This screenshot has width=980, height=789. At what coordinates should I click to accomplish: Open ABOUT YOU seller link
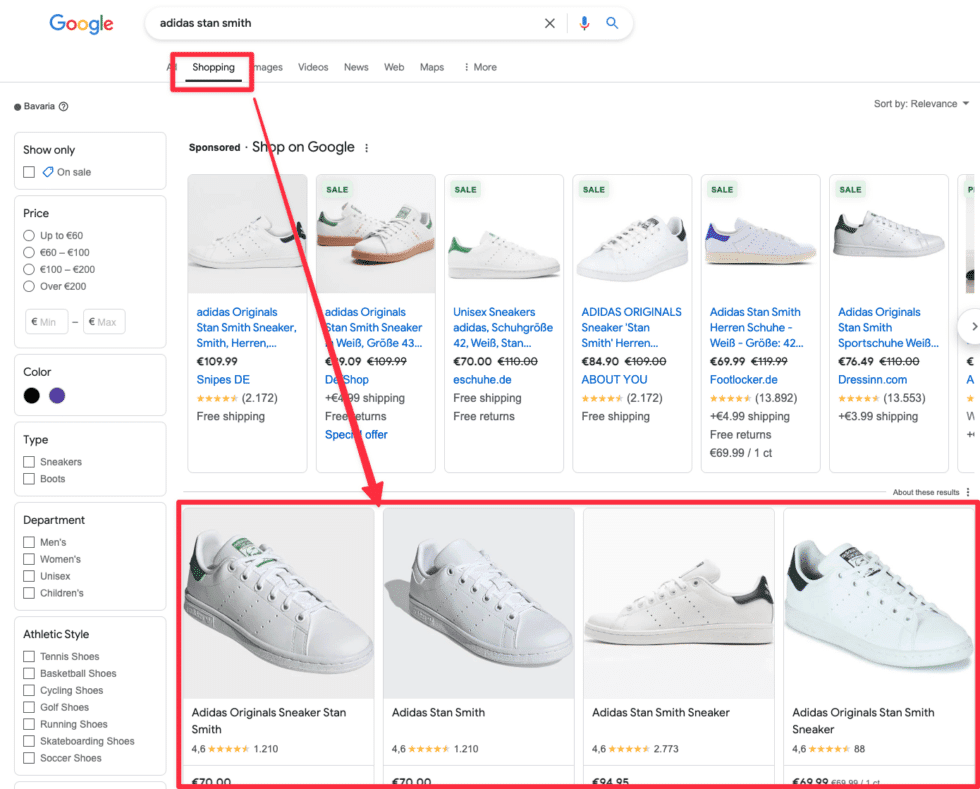614,379
